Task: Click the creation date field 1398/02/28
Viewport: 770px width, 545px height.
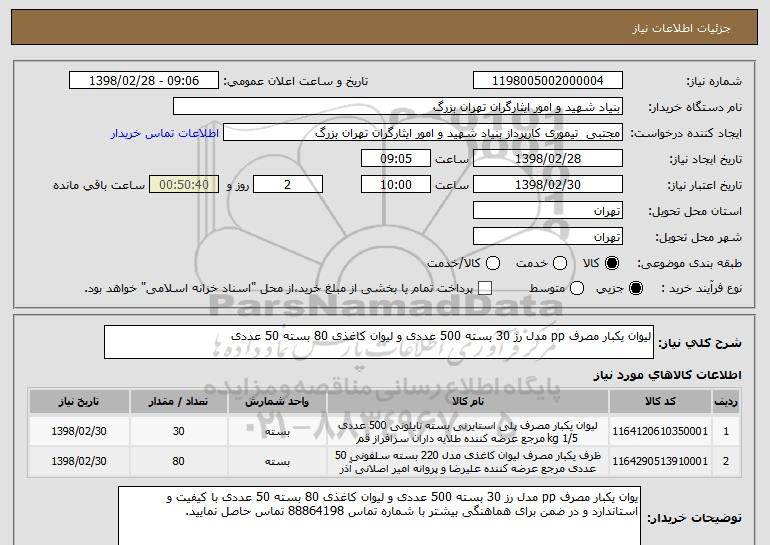Action: click(548, 159)
